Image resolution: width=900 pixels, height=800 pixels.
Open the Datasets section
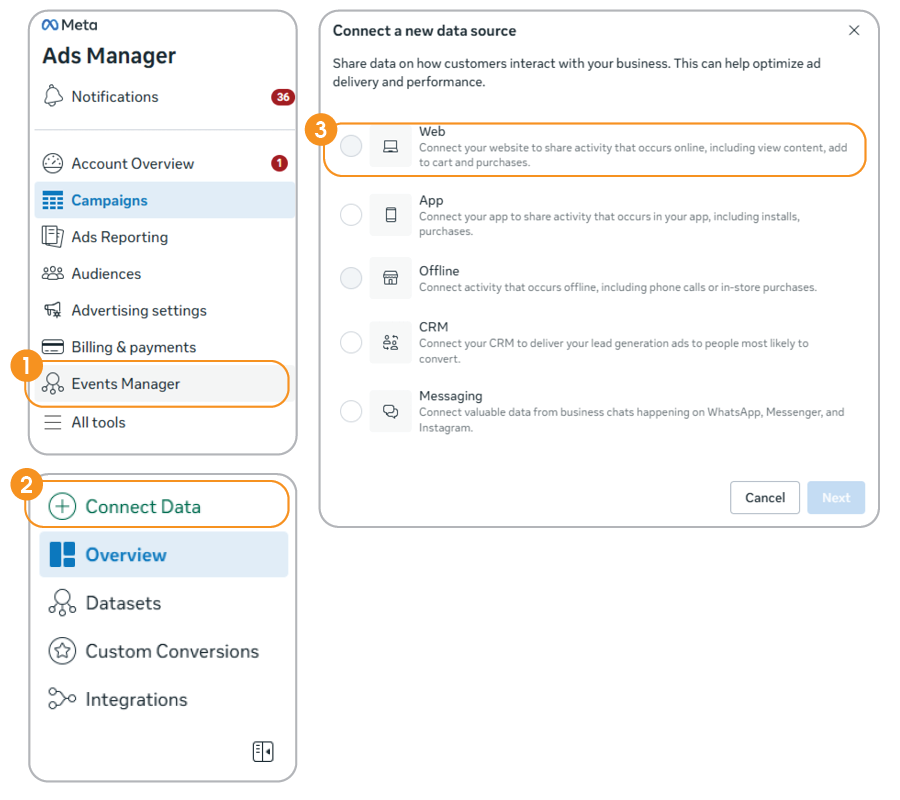123,603
